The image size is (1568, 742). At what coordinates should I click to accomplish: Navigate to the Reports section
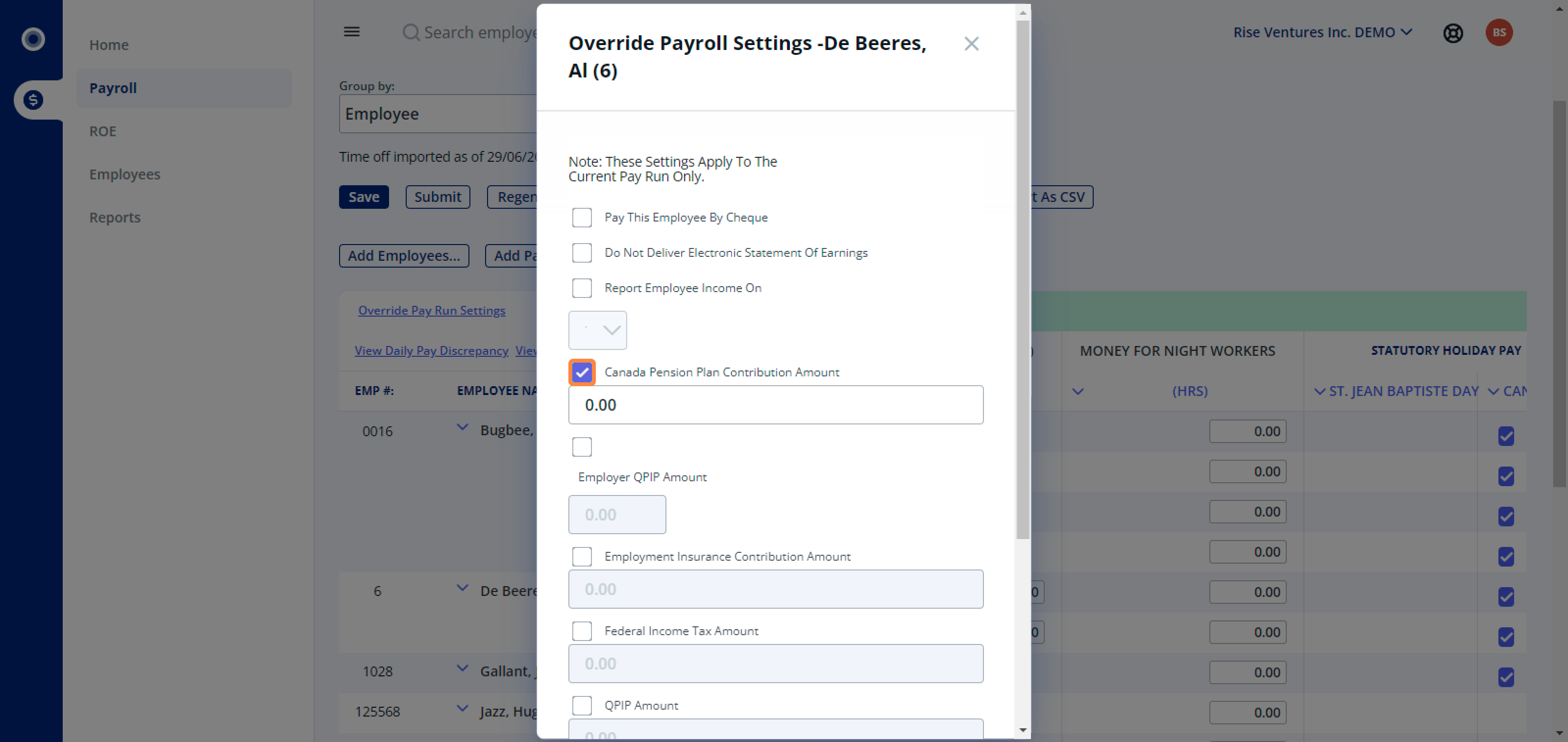(x=115, y=217)
